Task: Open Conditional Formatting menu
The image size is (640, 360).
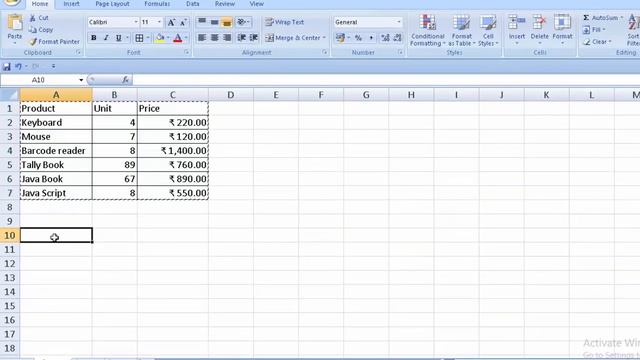Action: 427,30
